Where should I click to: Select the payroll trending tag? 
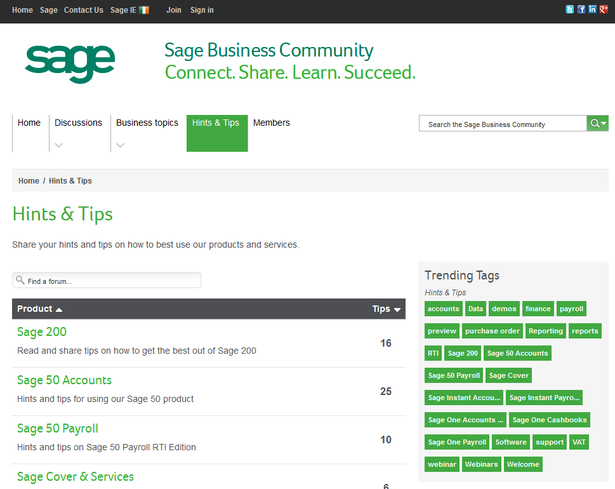pyautogui.click(x=571, y=309)
